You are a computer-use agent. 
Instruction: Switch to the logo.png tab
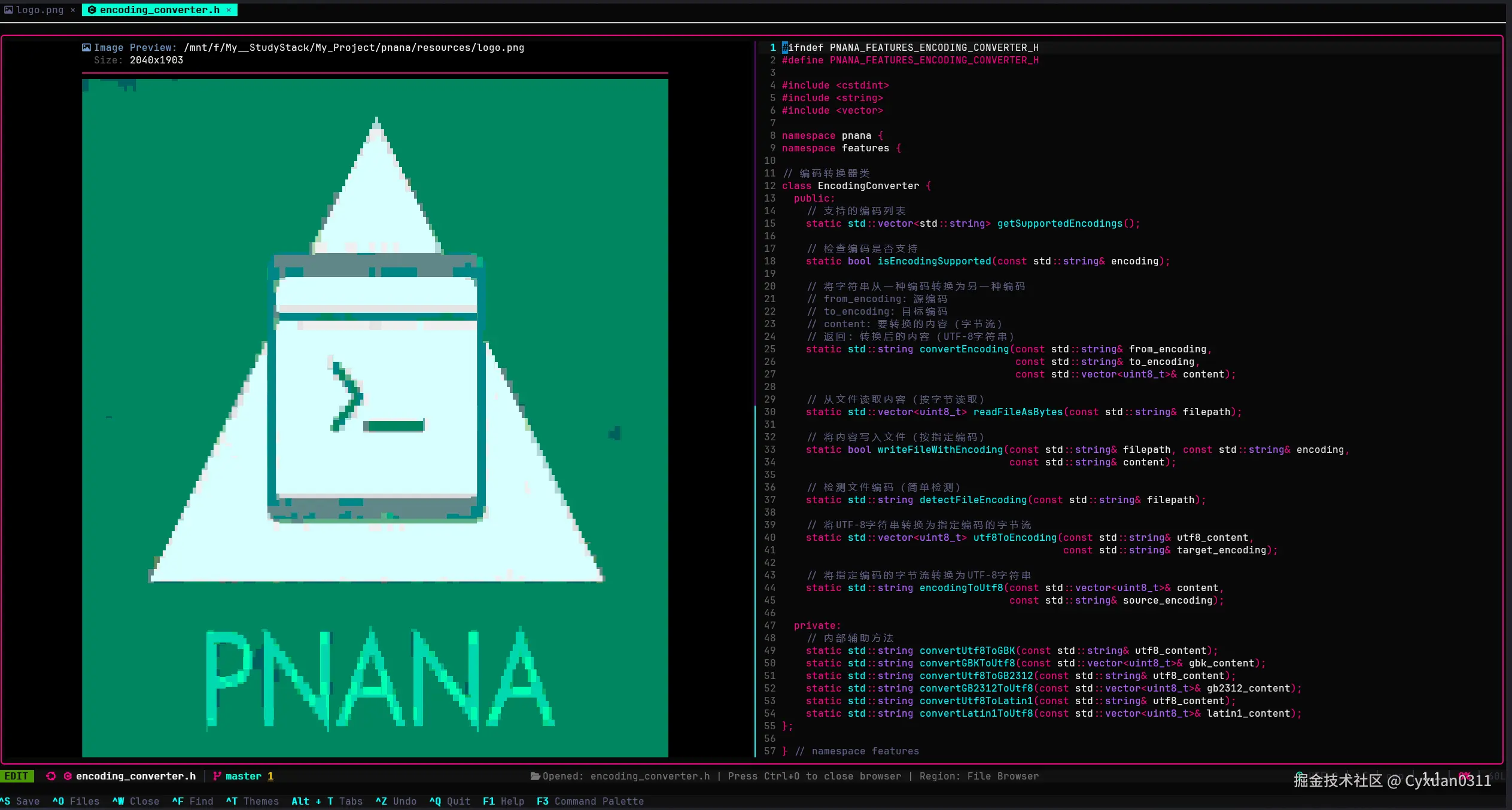39,10
